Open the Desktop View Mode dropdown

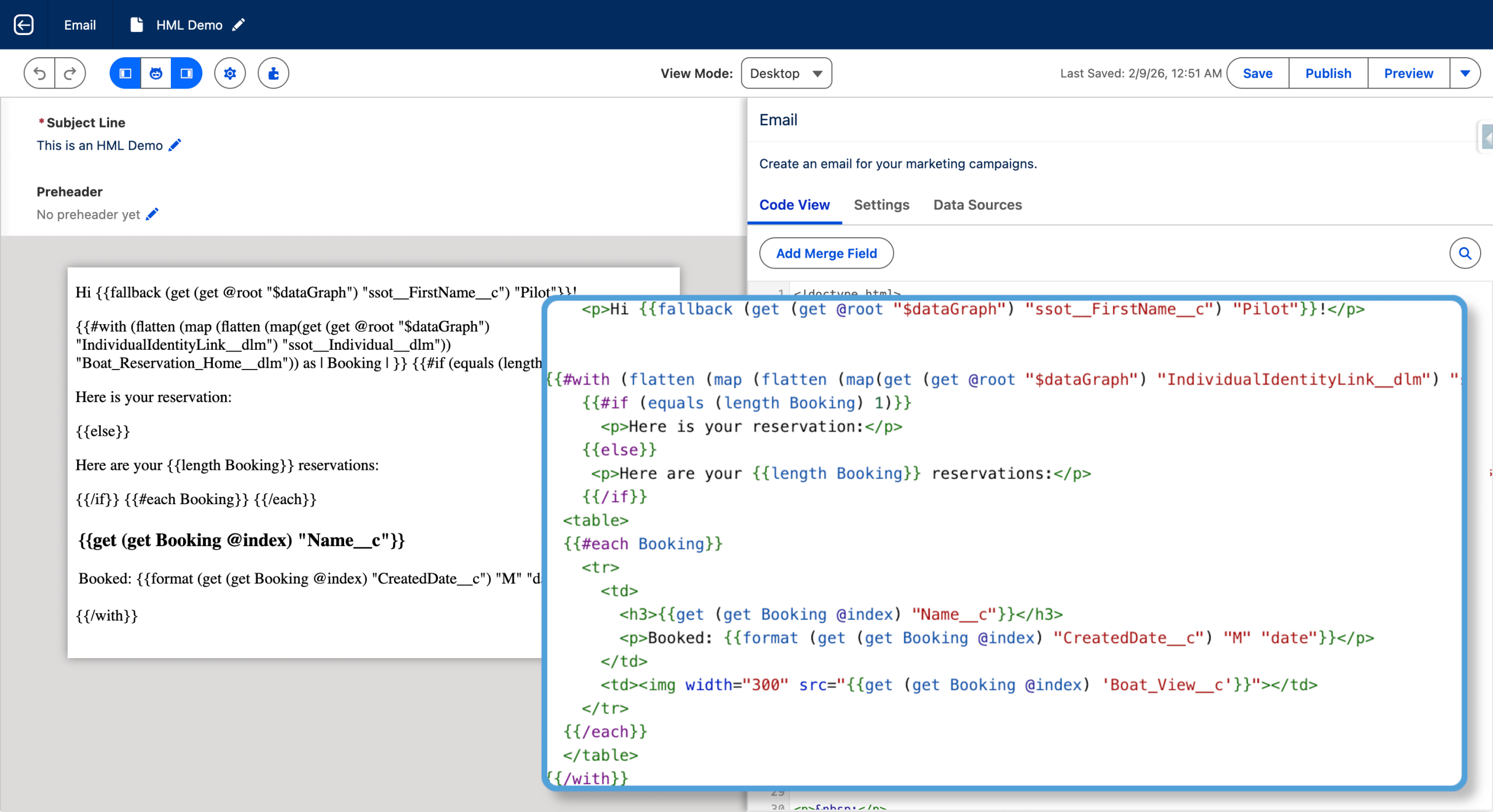[786, 73]
